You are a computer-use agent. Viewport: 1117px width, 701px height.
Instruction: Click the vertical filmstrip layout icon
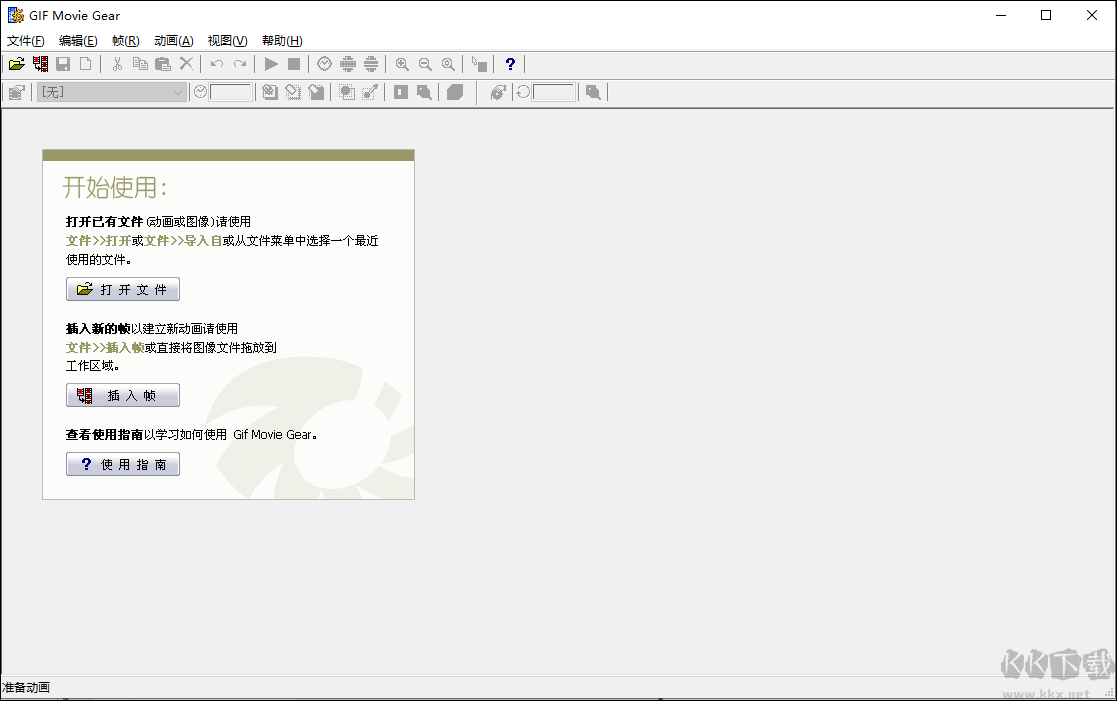tap(371, 64)
